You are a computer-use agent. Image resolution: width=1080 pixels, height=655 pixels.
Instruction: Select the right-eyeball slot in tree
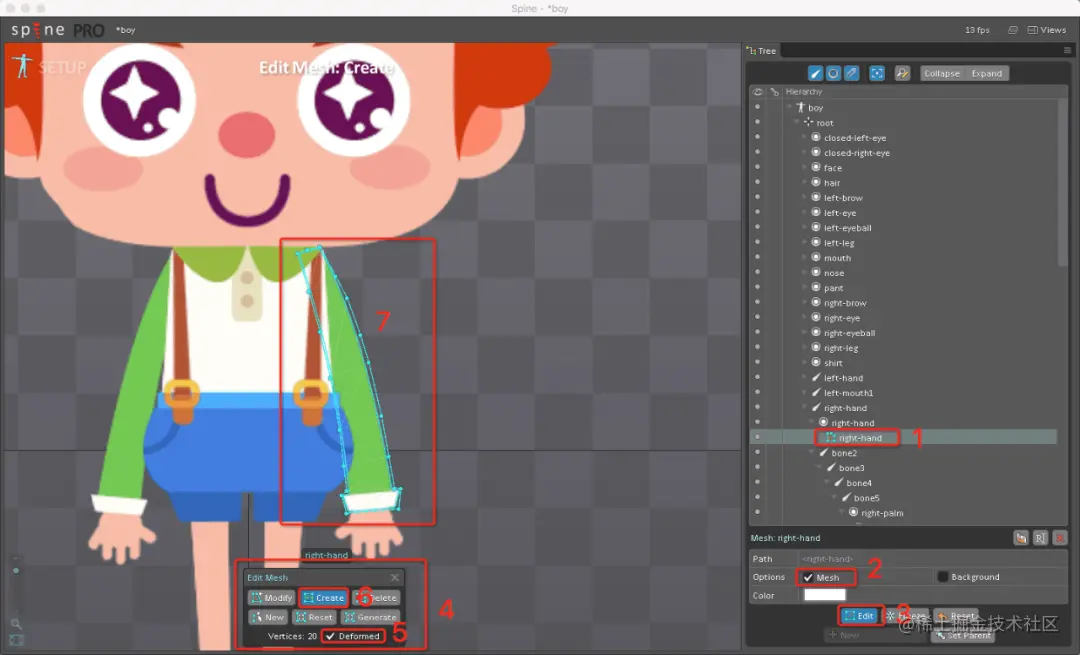tap(849, 333)
